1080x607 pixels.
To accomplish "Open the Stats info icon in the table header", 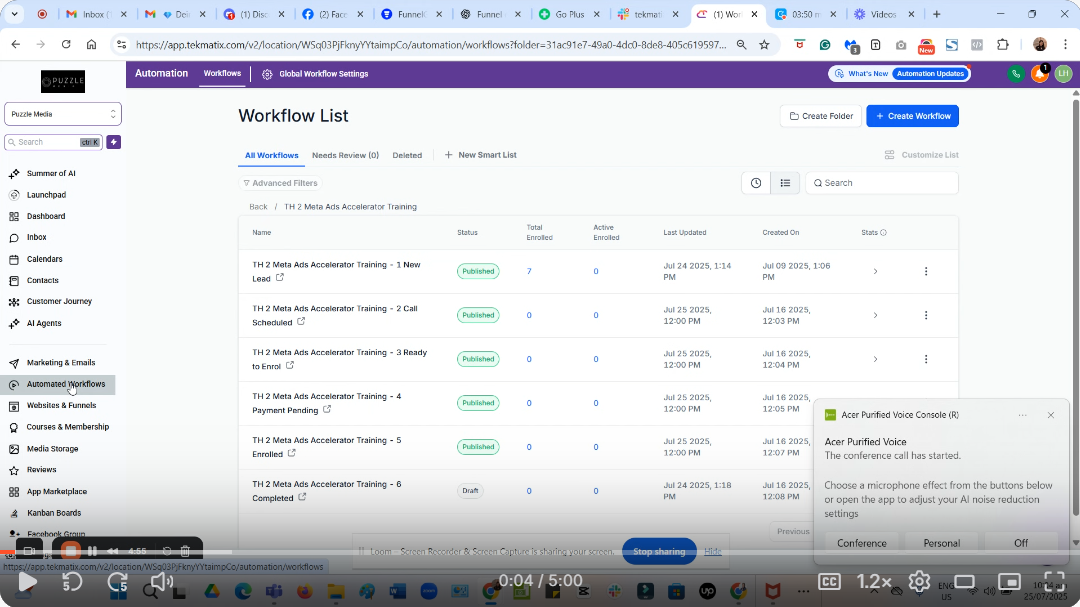I will pos(883,233).
